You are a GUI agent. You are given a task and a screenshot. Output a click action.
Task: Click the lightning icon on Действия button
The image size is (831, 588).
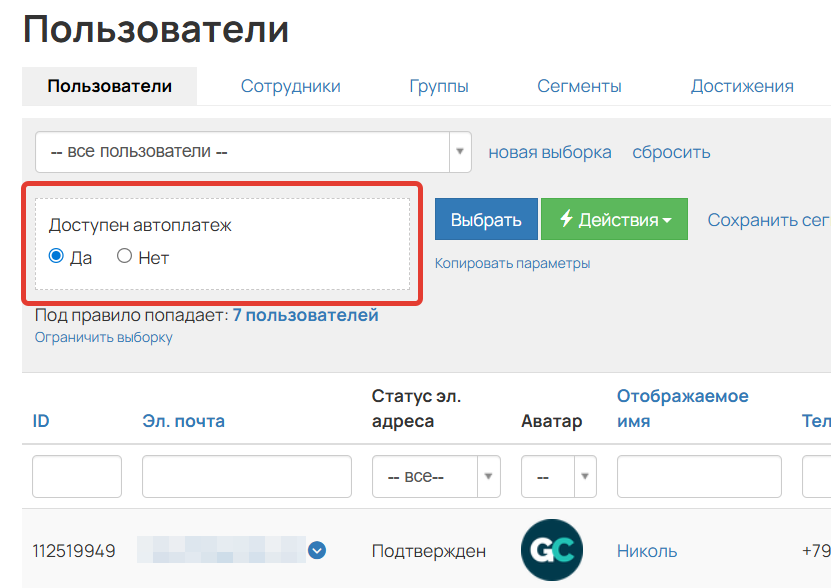564,219
